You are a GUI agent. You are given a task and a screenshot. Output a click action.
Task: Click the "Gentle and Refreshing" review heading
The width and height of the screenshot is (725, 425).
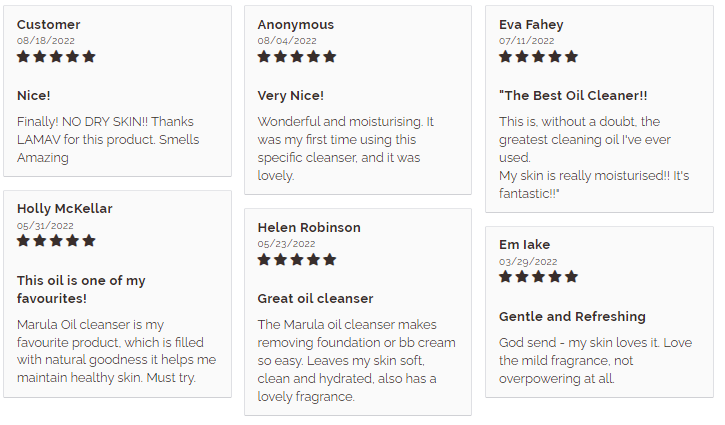coord(572,317)
